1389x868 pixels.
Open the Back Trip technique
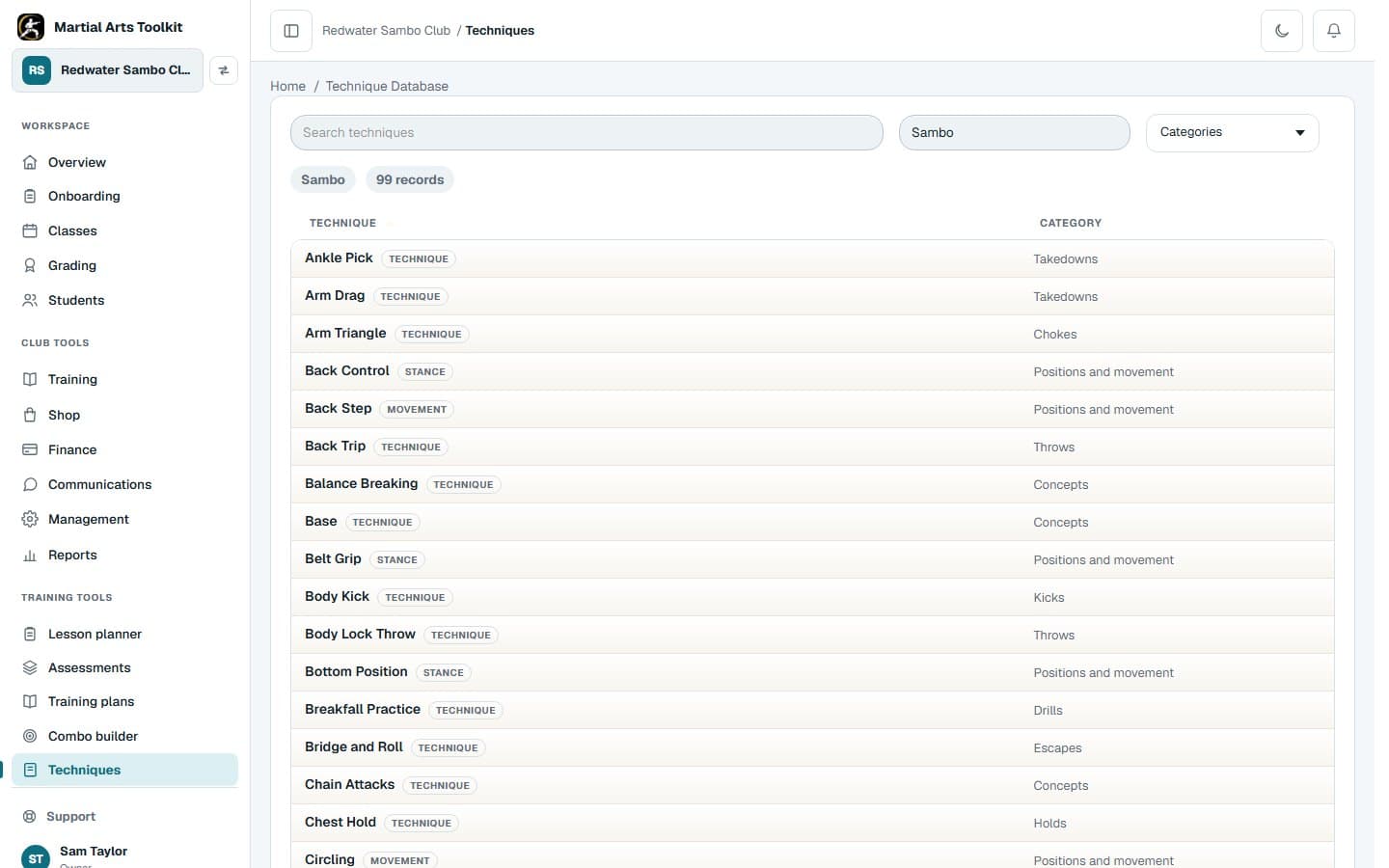click(x=812, y=447)
